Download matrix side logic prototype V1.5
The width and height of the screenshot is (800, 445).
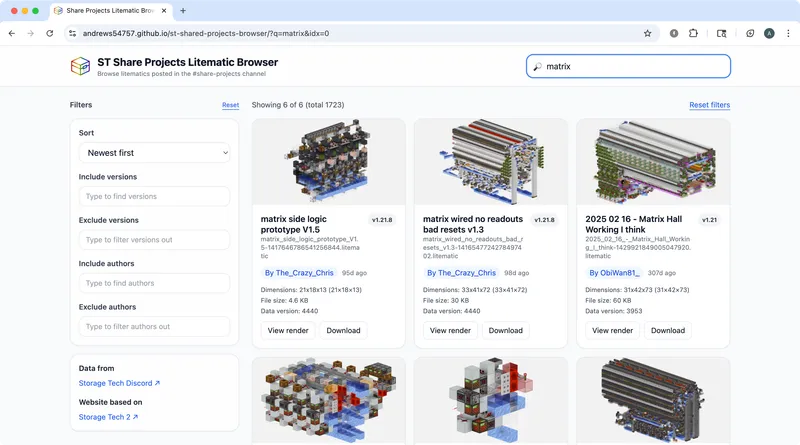343,330
